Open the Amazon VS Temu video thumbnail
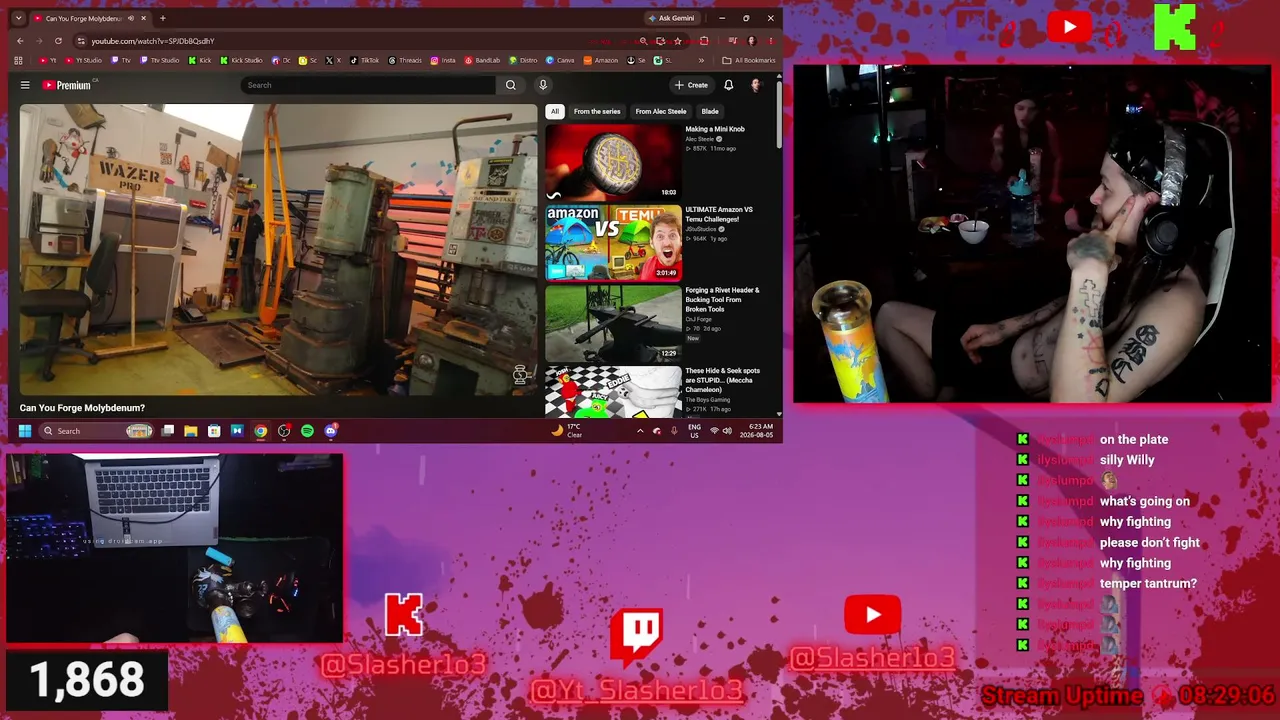The image size is (1280, 720). pos(613,242)
